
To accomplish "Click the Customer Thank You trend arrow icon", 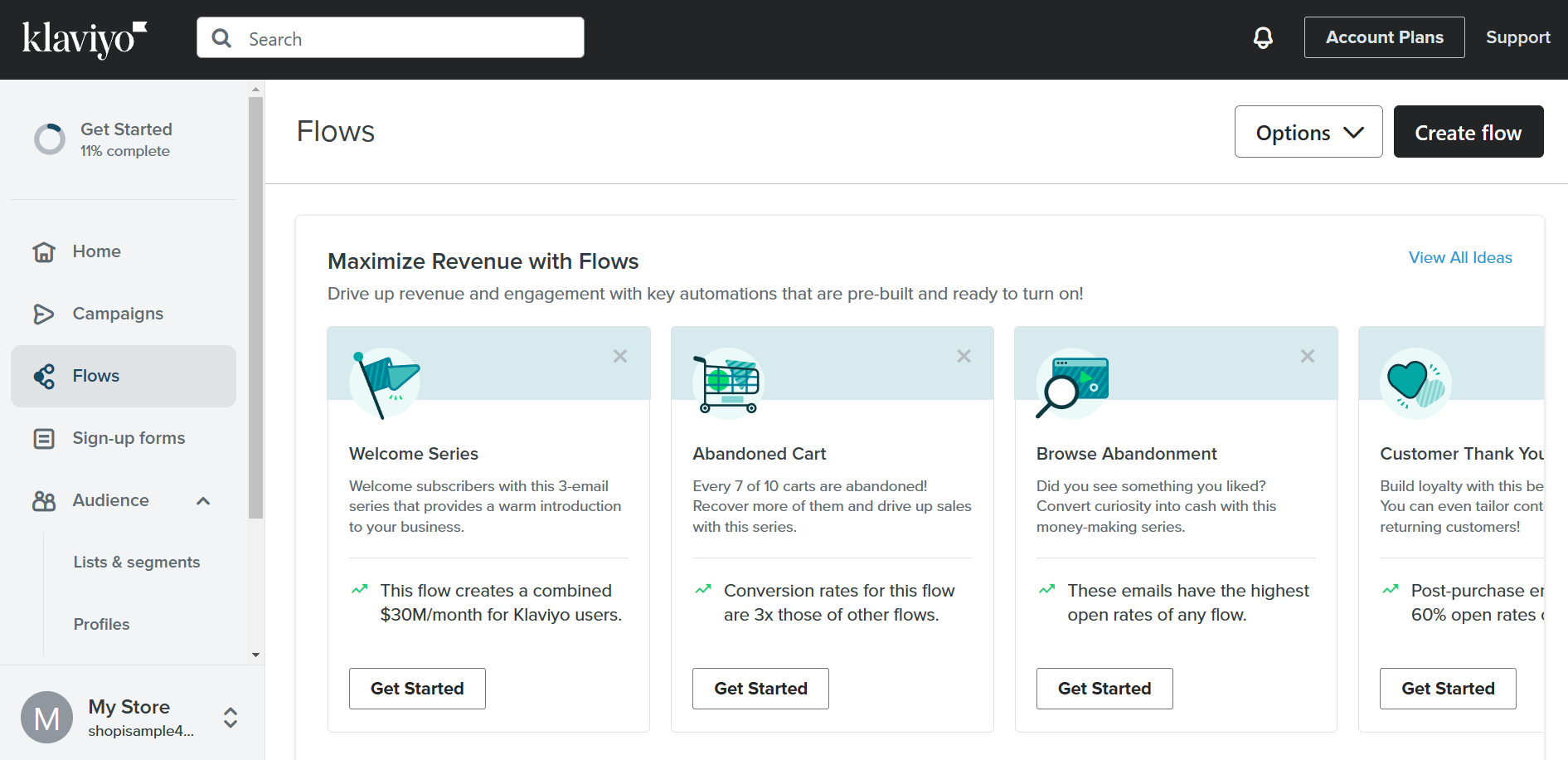I will click(x=1391, y=590).
